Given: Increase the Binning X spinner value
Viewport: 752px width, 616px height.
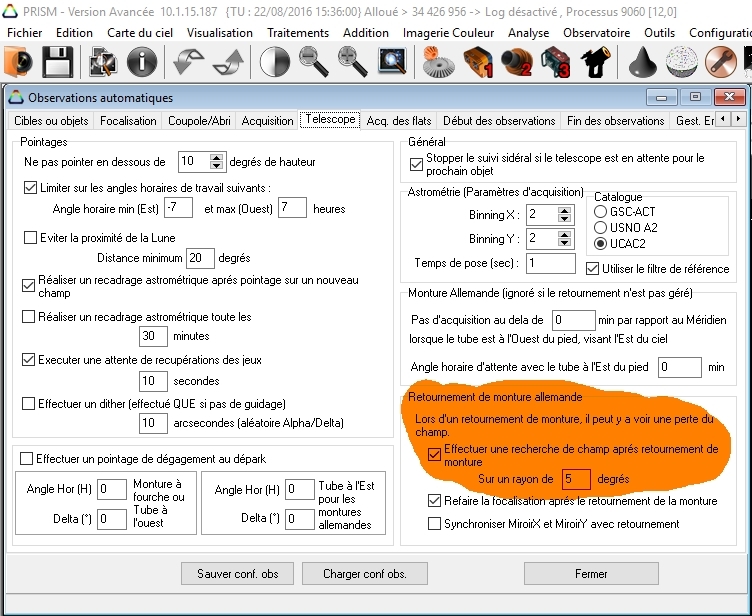Looking at the screenshot, I should 565,210.
